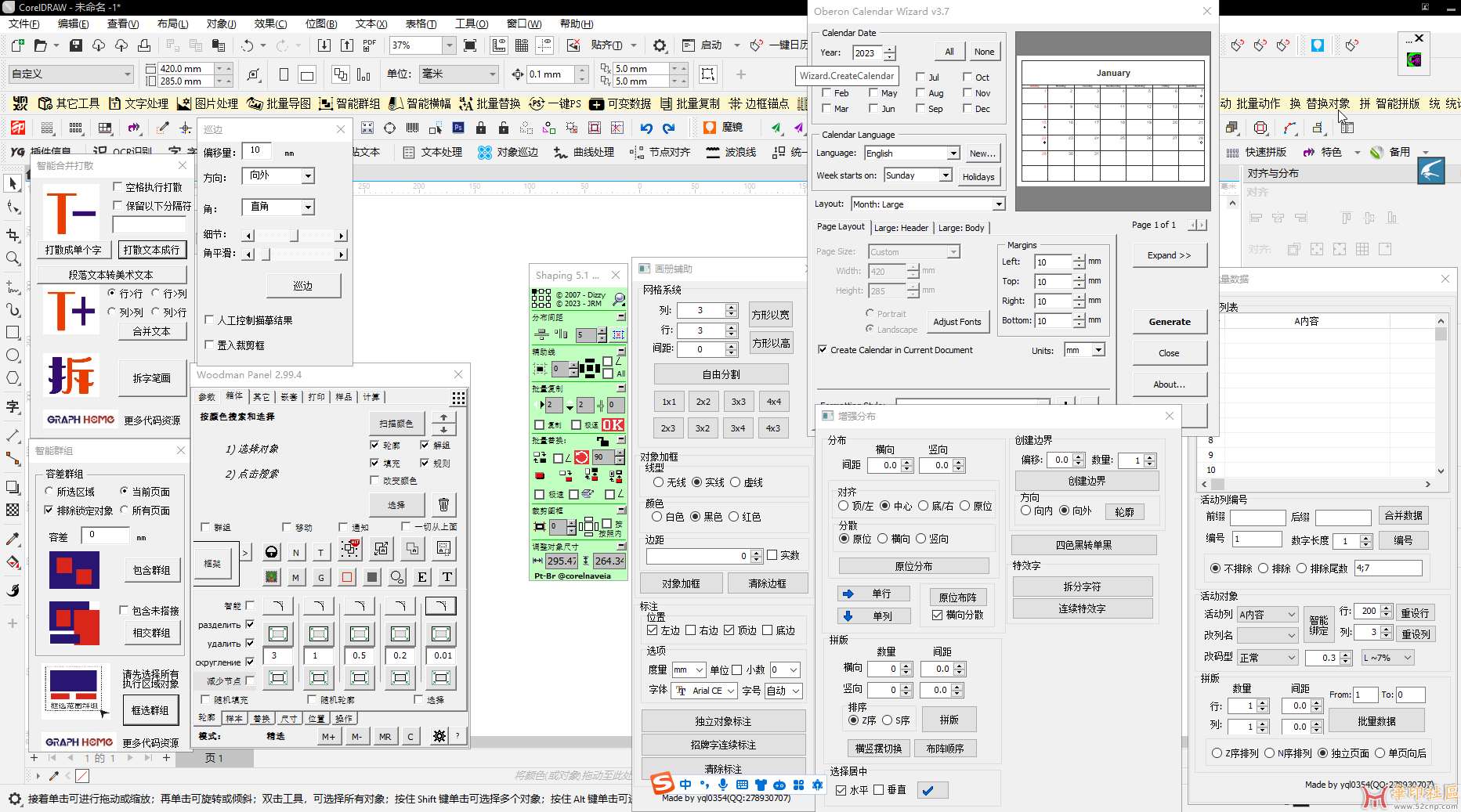
Task: Open the 页 1 page tab
Action: click(x=215, y=758)
